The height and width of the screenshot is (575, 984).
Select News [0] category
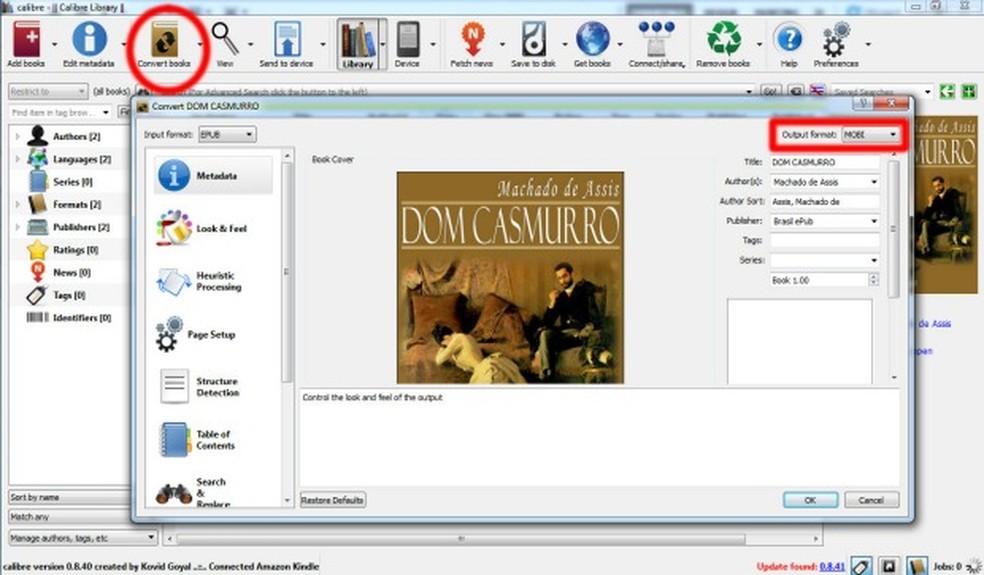pos(72,272)
